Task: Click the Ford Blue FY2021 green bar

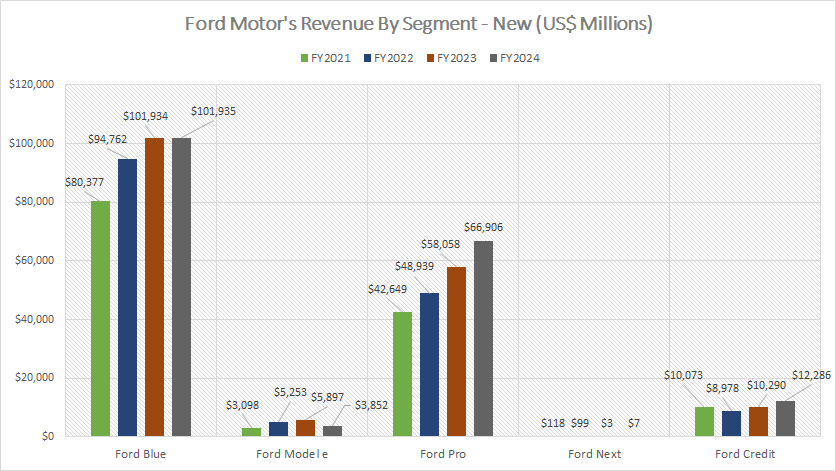Action: click(100, 318)
